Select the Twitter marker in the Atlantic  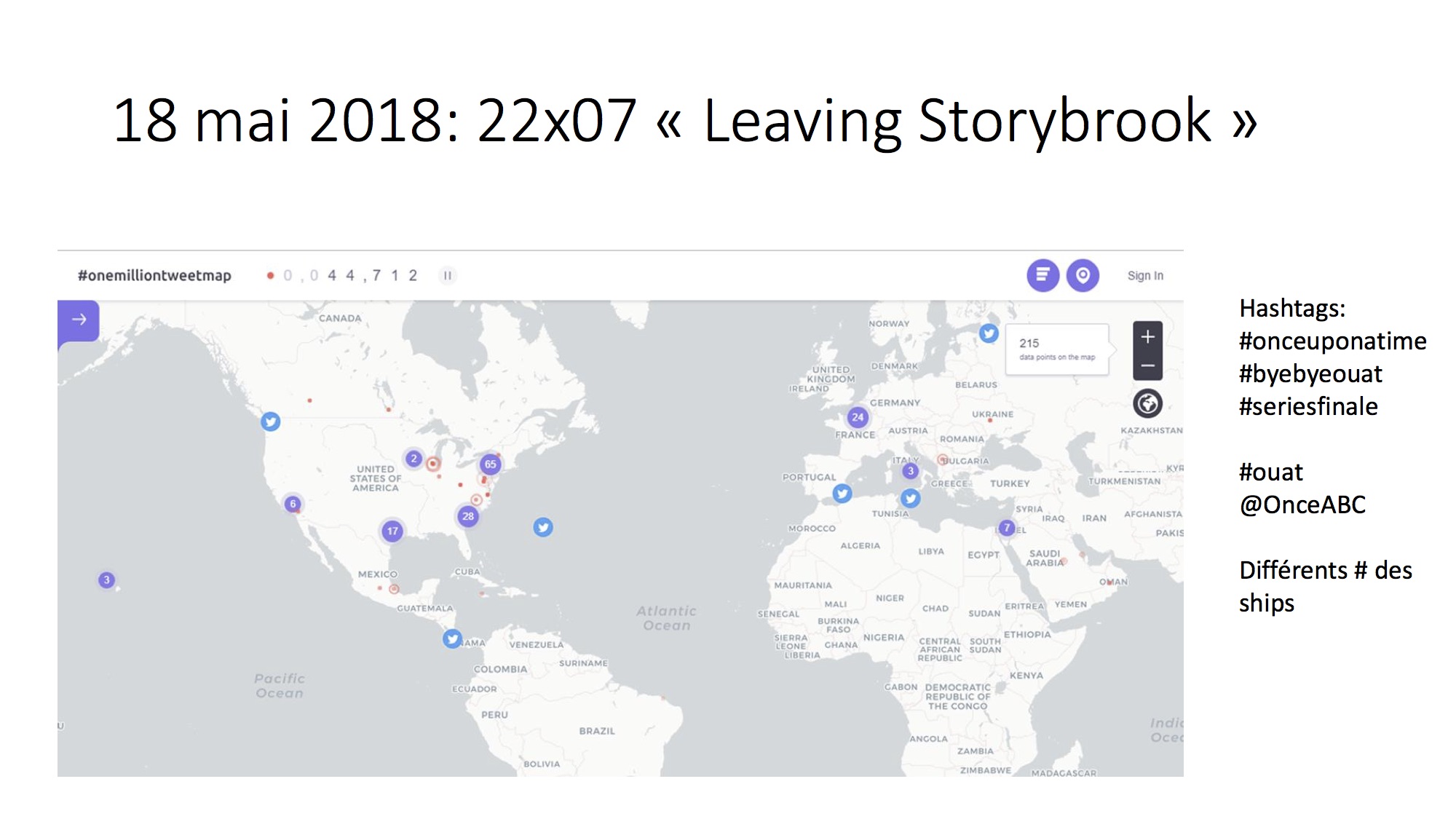[x=543, y=527]
